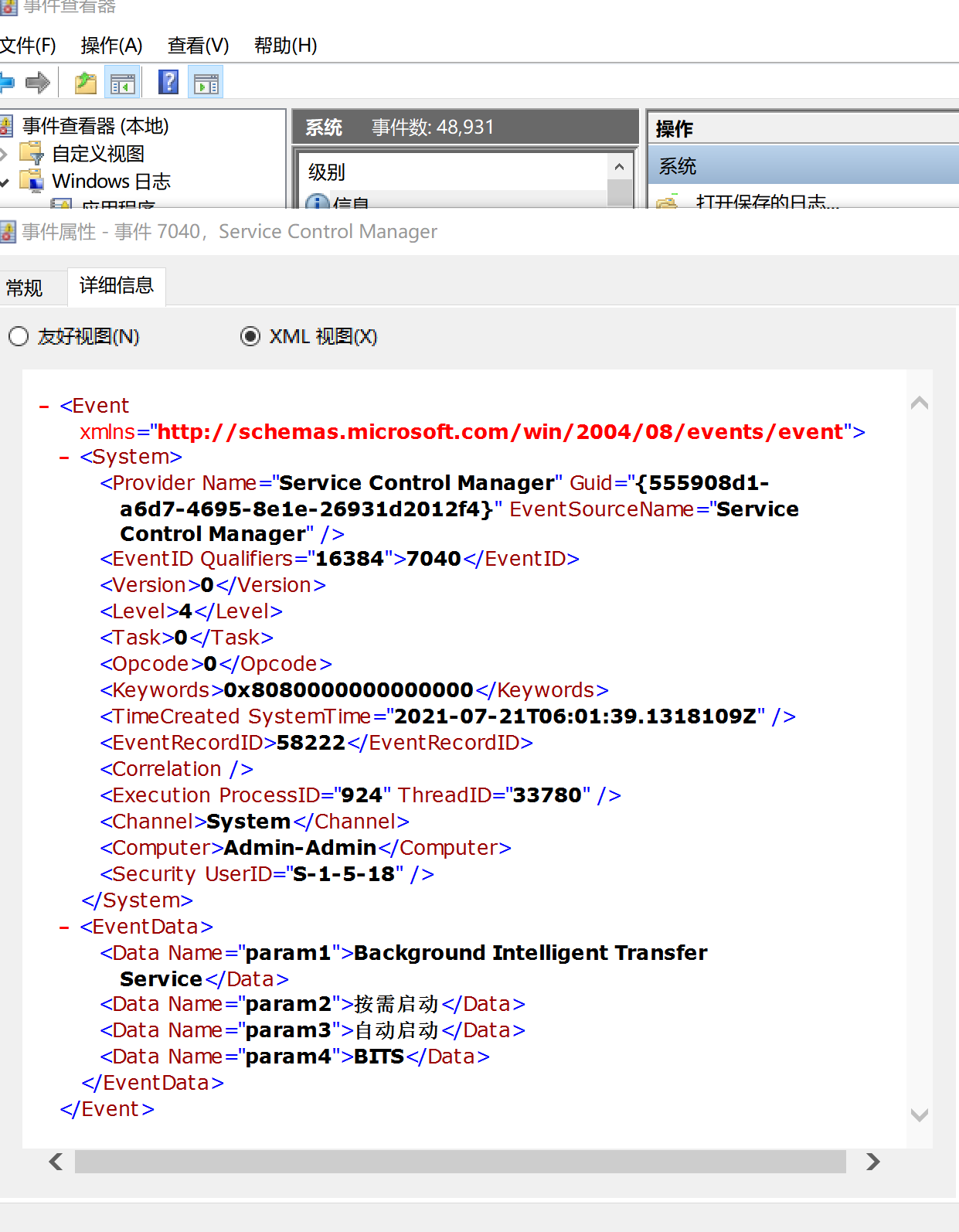Switch to the 常规 tab
This screenshot has height=1232, width=959.
pos(25,288)
